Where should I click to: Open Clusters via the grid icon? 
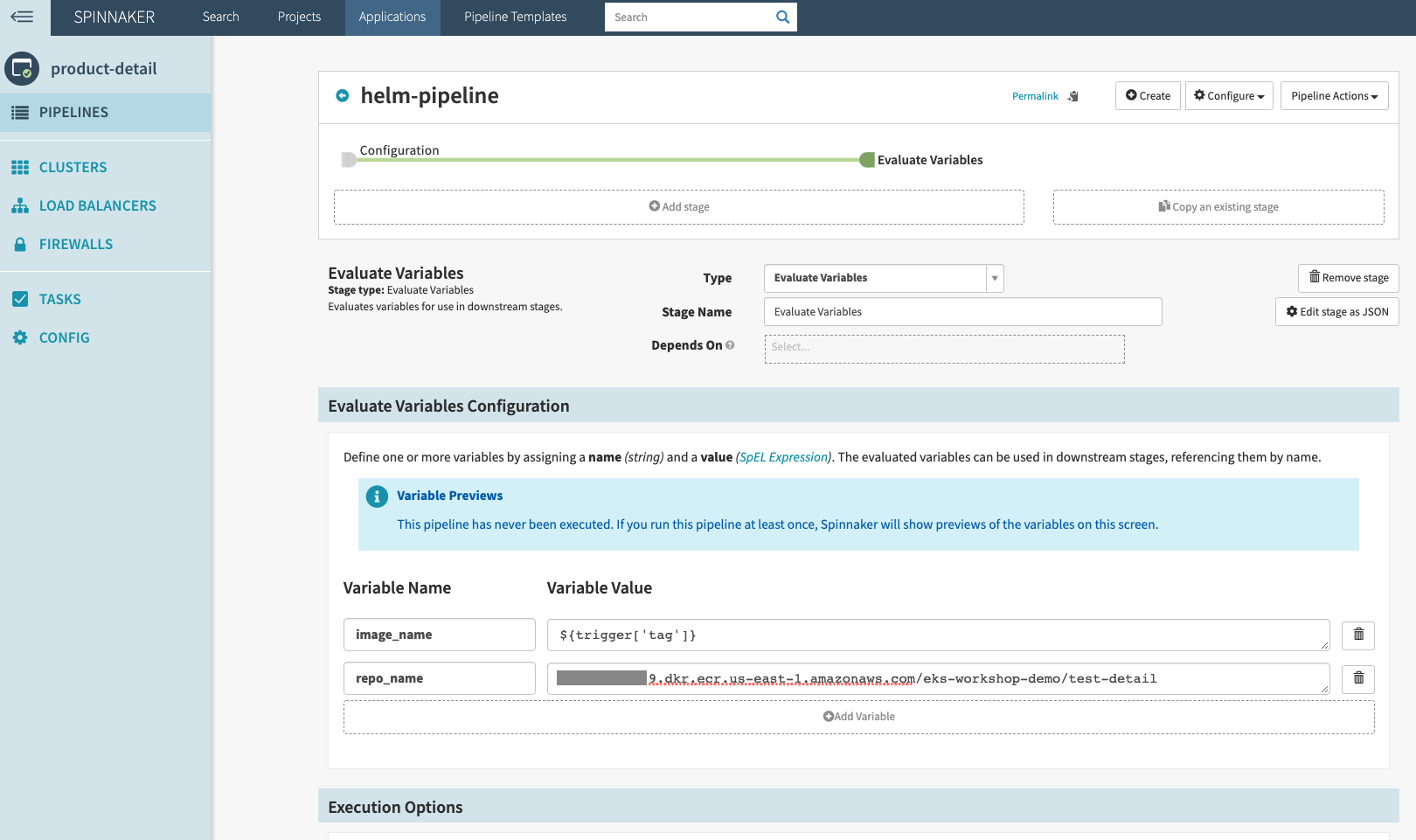(x=19, y=166)
